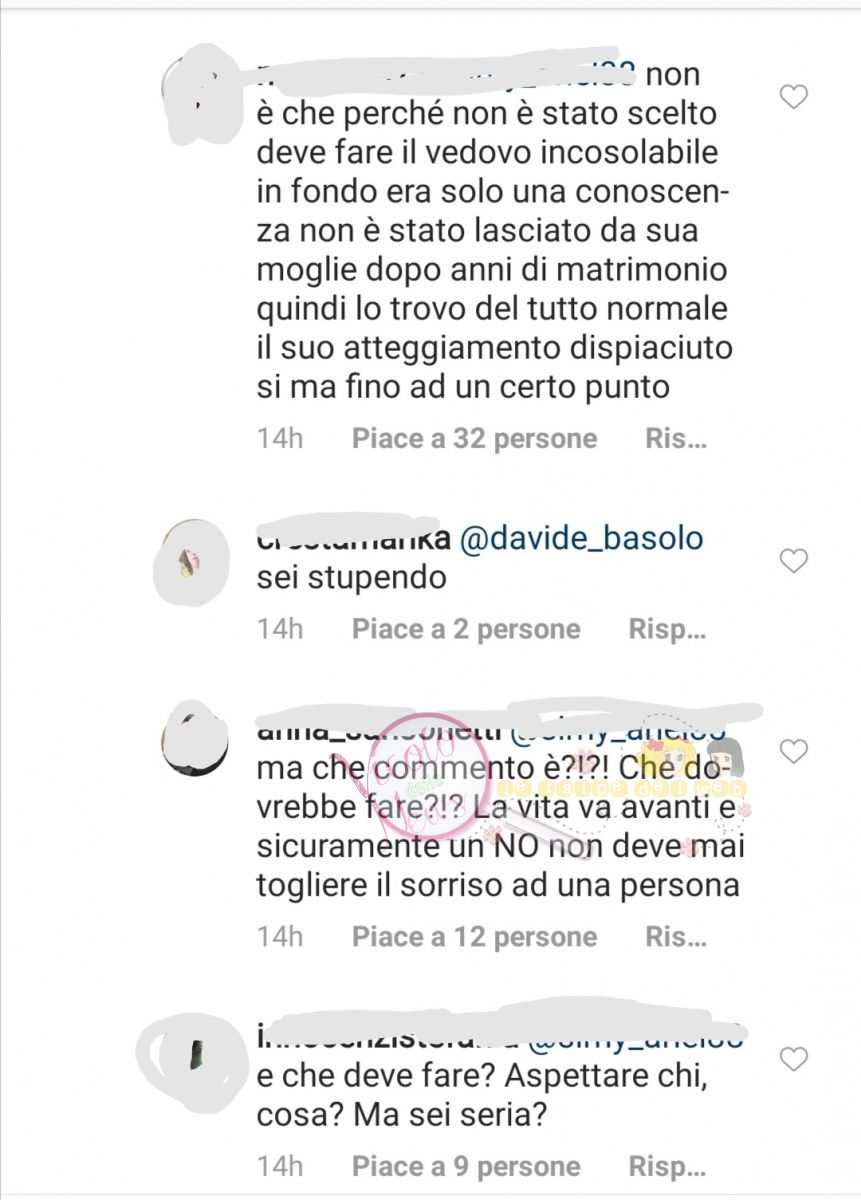The height and width of the screenshot is (1200, 861).
Task: View 'Piace a 12 persone' likes list
Action: pos(474,937)
